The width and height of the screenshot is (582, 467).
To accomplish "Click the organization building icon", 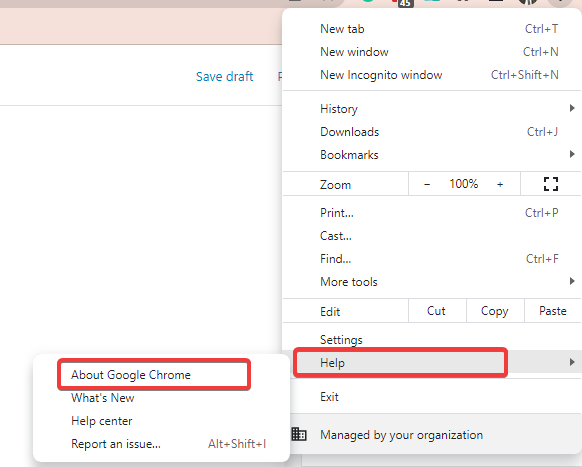I will [299, 434].
